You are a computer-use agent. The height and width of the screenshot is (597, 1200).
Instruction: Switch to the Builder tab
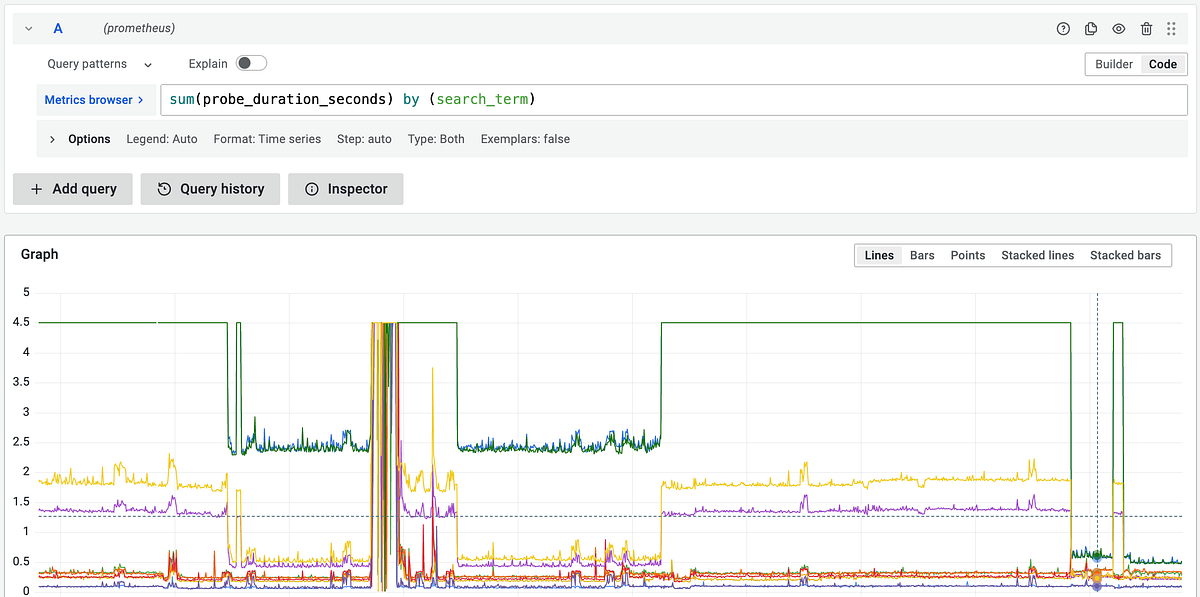pyautogui.click(x=1113, y=63)
